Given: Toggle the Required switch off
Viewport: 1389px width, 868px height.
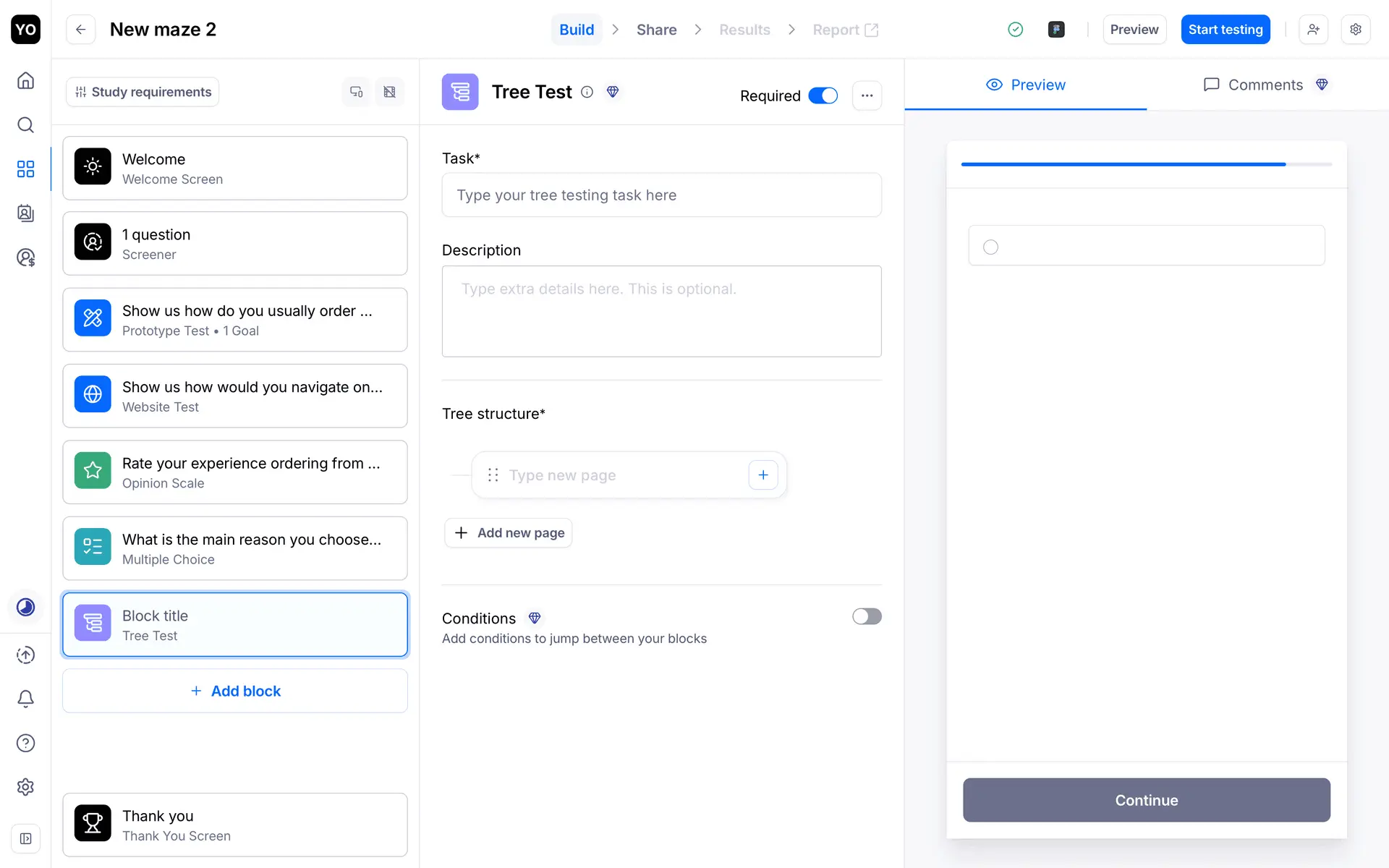Looking at the screenshot, I should coord(823,95).
